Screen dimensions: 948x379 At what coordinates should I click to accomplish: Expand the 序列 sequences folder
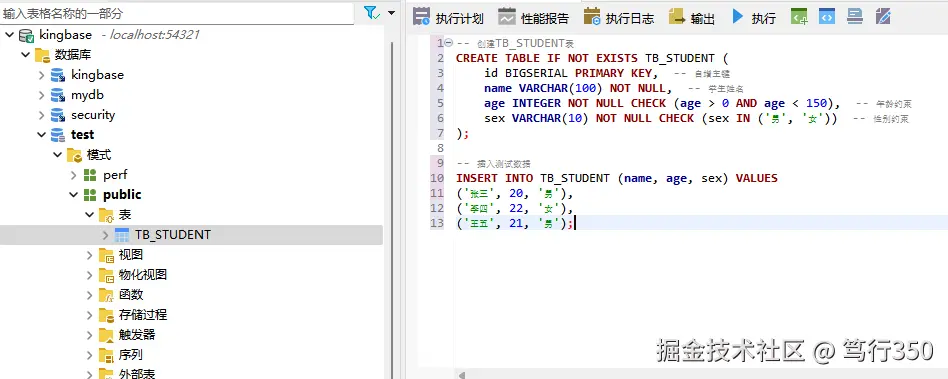pyautogui.click(x=89, y=355)
